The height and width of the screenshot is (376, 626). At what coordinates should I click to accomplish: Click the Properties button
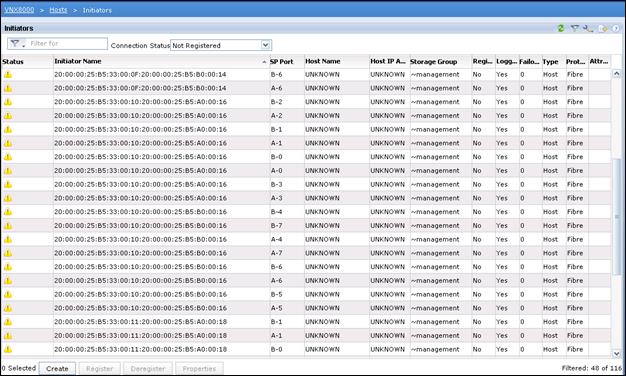[199, 368]
